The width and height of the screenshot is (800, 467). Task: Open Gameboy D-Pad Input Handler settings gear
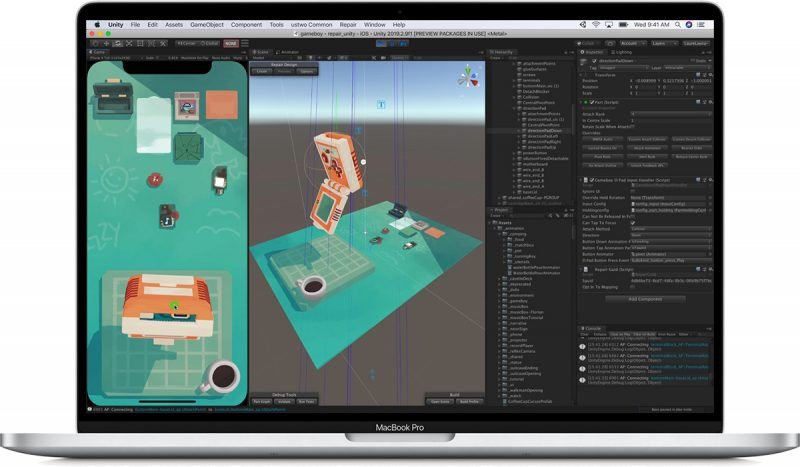coord(710,180)
